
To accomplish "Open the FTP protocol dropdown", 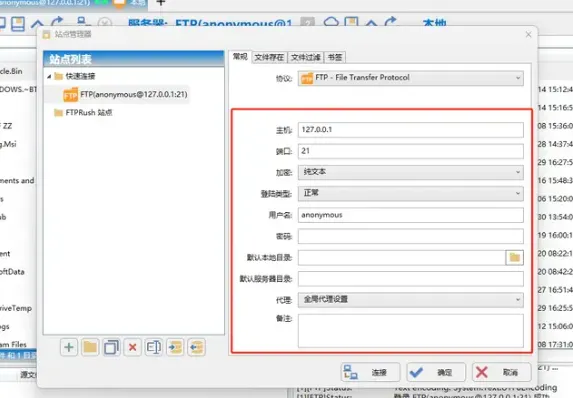I will click(410, 78).
